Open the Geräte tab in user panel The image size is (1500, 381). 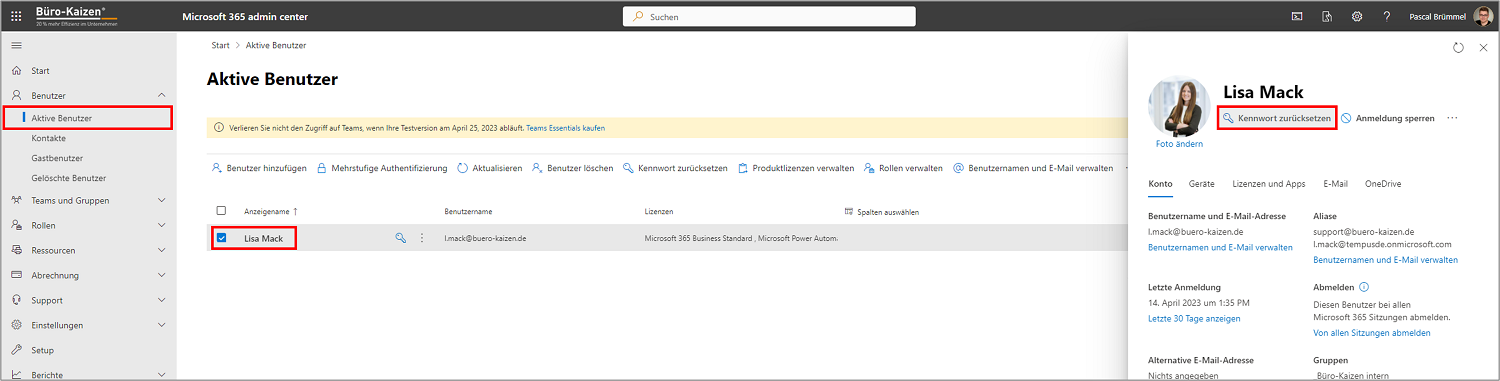click(1202, 184)
